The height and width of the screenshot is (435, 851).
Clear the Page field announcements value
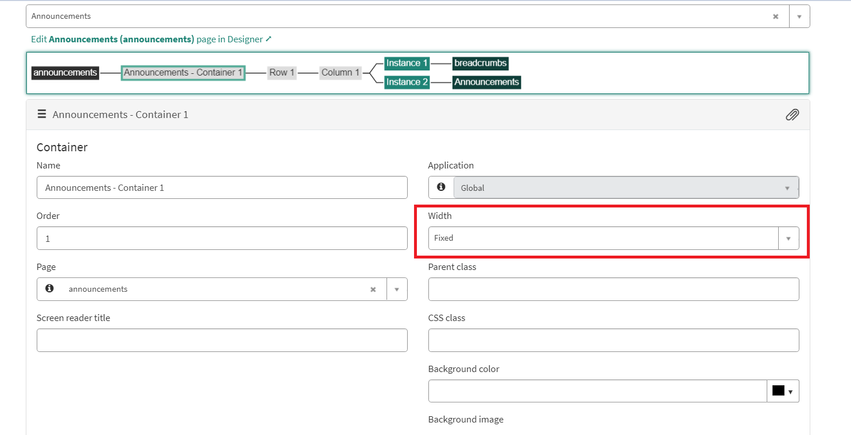click(x=373, y=289)
